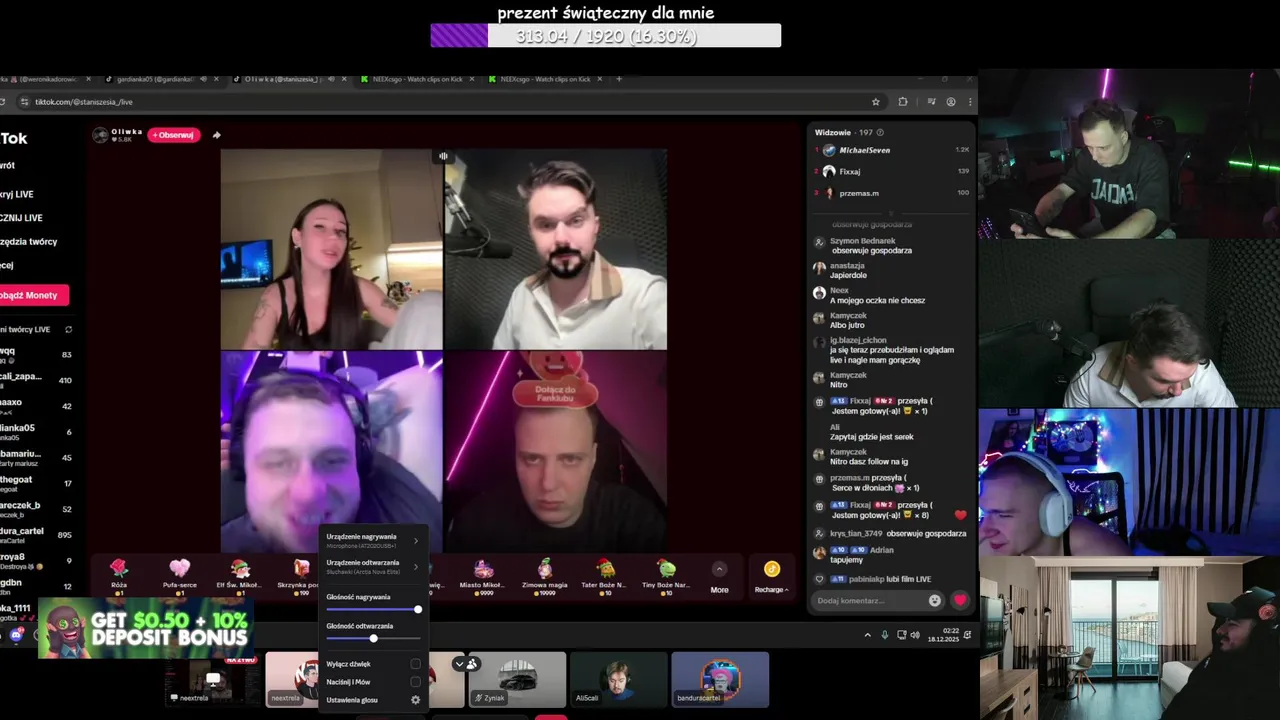This screenshot has width=1280, height=720.
Task: Open the browser three-dot menu
Action: (x=968, y=102)
